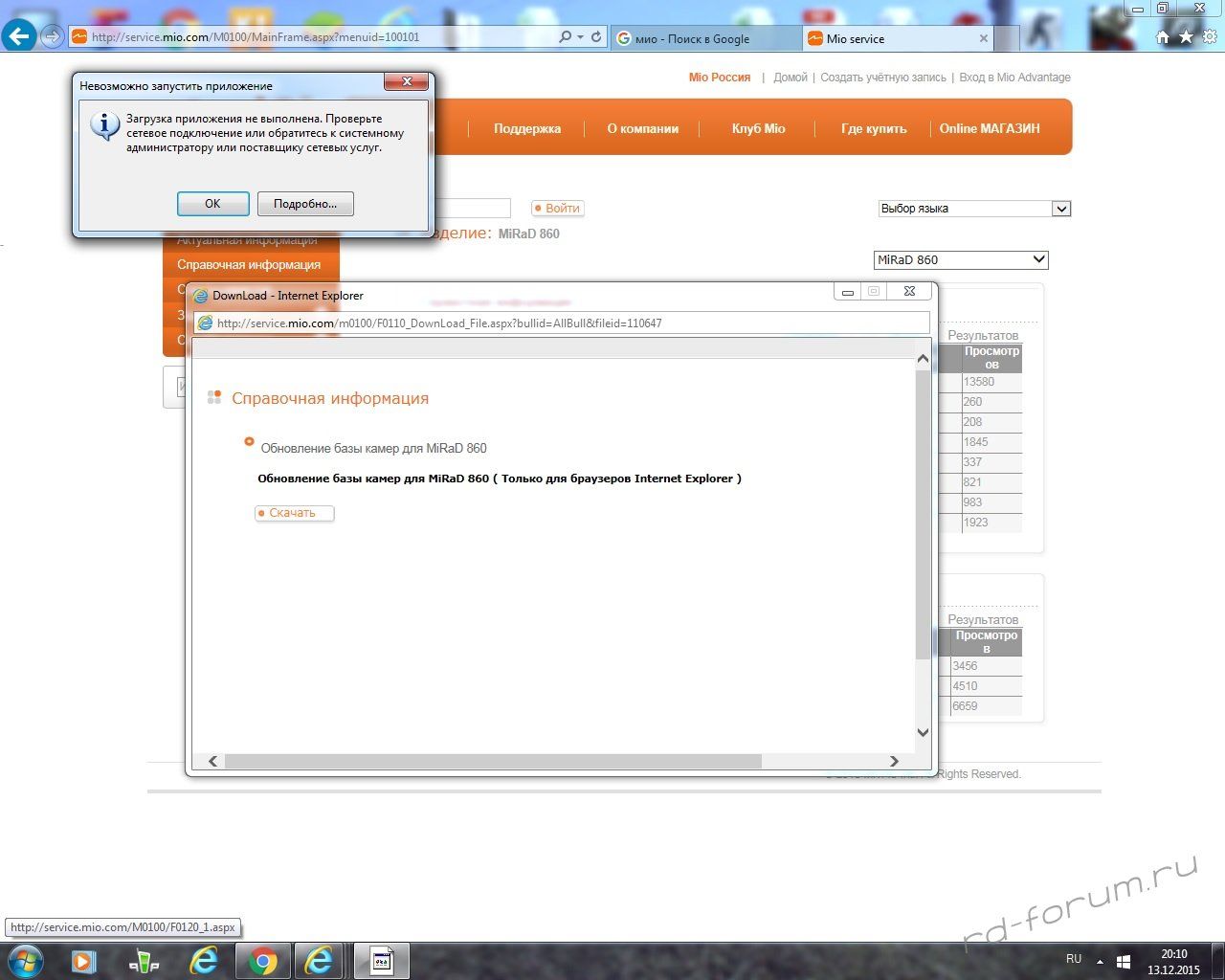Go back with the browser back arrow
This screenshot has width=1225, height=980.
click(x=19, y=37)
